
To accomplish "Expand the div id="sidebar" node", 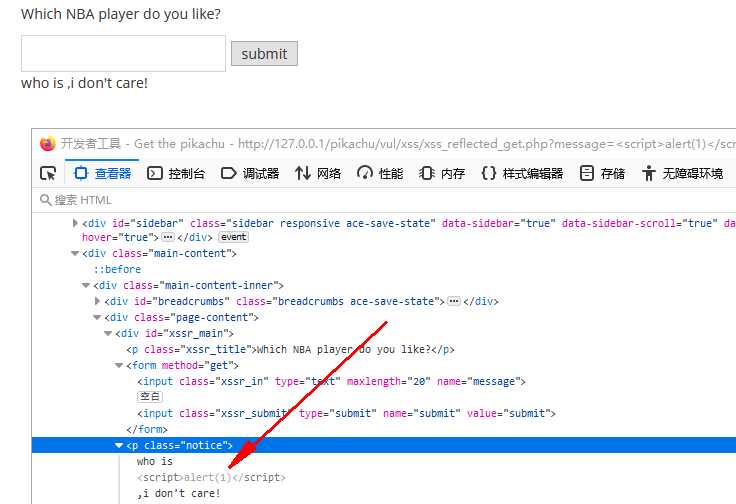I will click(75, 223).
